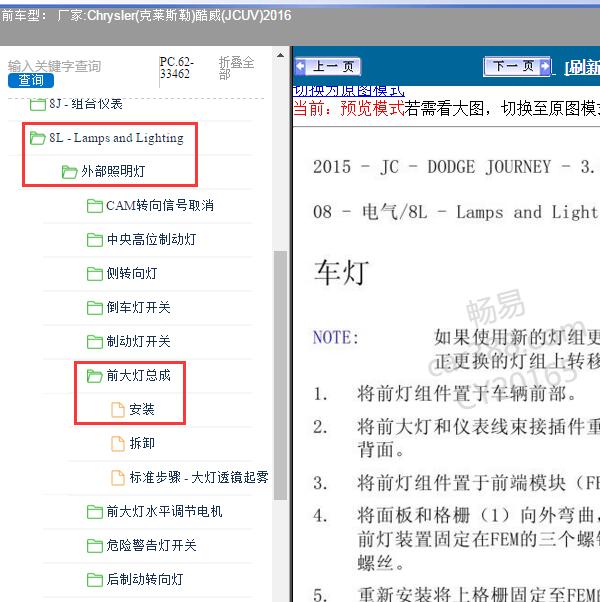The image size is (600, 602).
Task: Expand the 倒车灯开关 folder
Action: [x=139, y=307]
